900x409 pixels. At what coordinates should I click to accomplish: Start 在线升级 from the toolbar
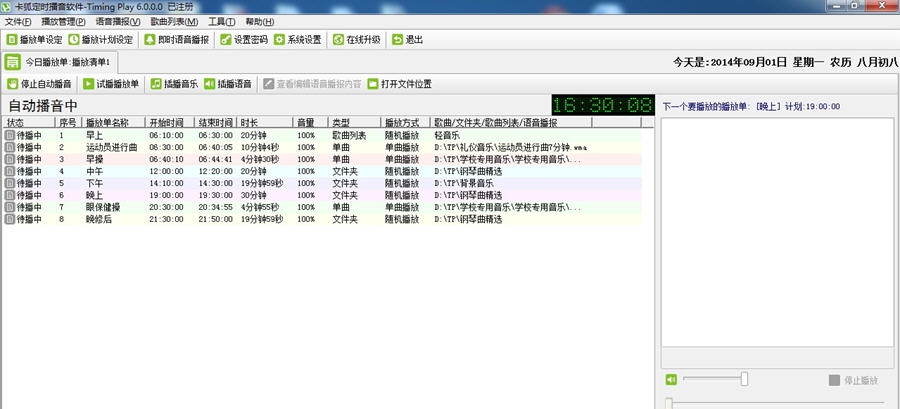click(356, 40)
